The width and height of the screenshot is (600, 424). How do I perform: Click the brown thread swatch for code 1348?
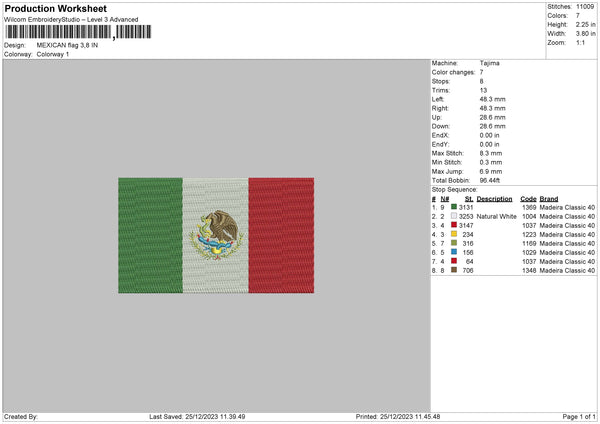click(454, 270)
